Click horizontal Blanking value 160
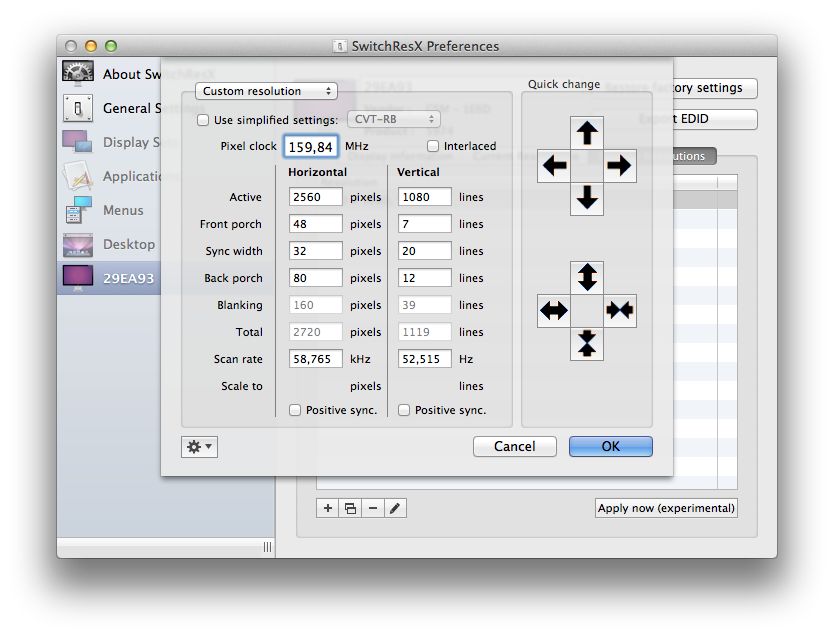Image resolution: width=834 pixels, height=637 pixels. 316,305
